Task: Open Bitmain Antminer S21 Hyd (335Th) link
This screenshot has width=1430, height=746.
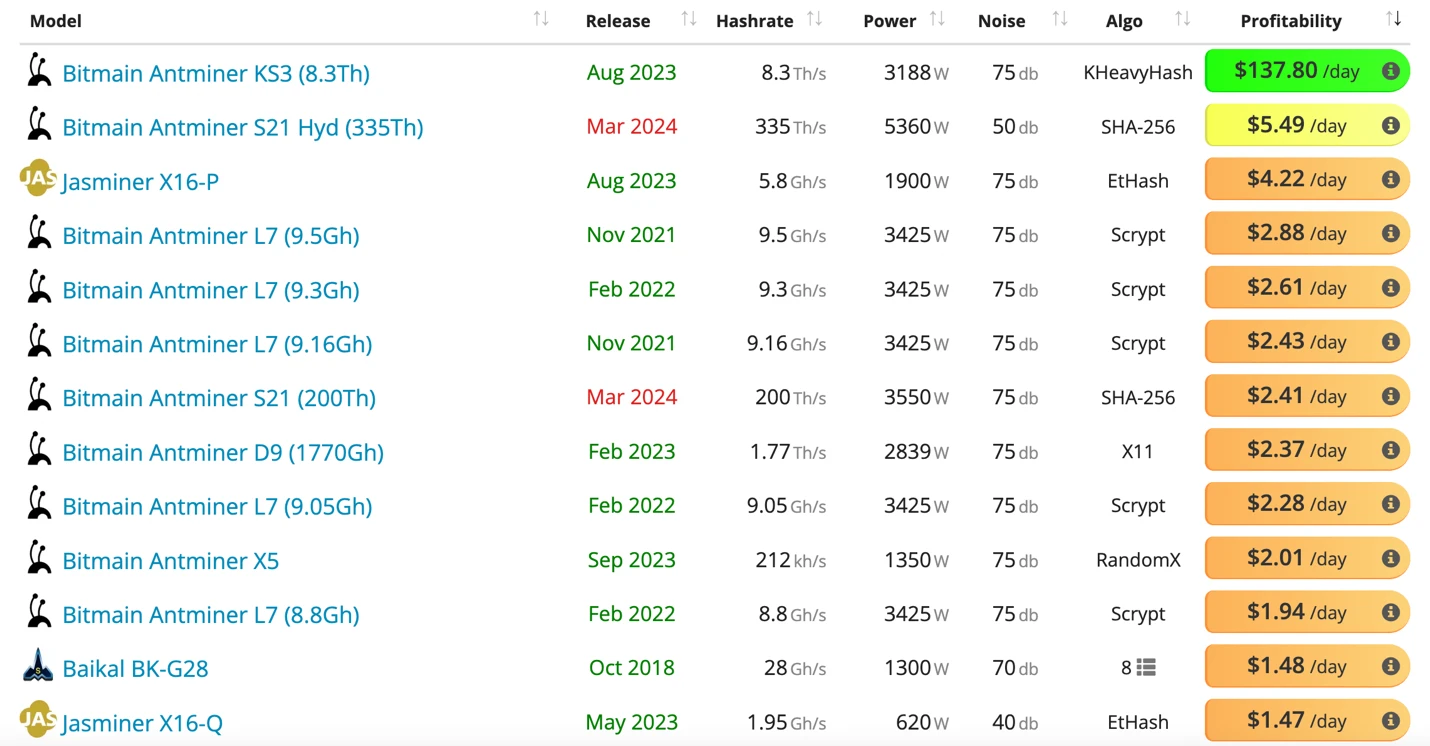Action: pos(243,128)
